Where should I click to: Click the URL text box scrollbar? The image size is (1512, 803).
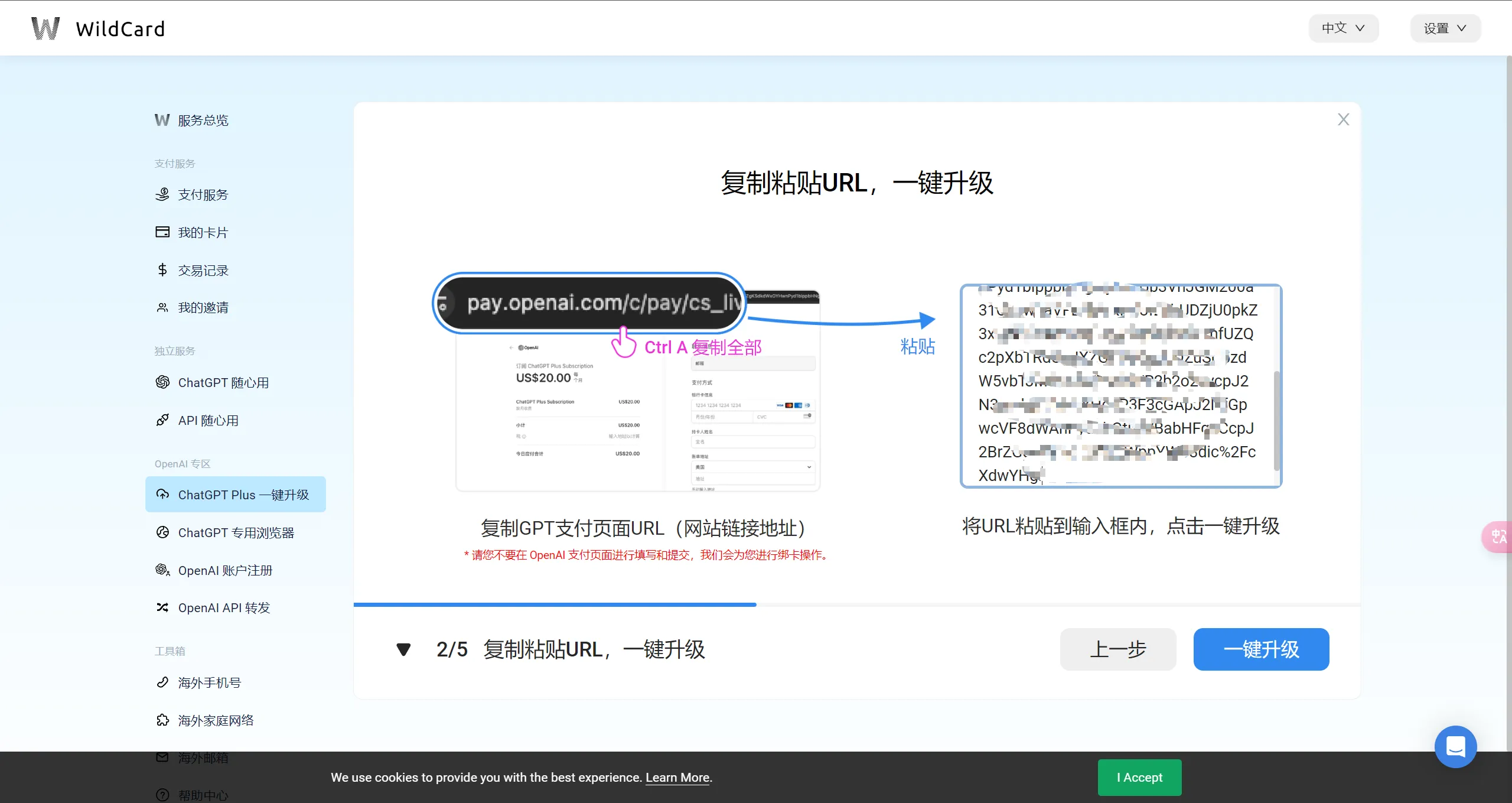pyautogui.click(x=1276, y=420)
